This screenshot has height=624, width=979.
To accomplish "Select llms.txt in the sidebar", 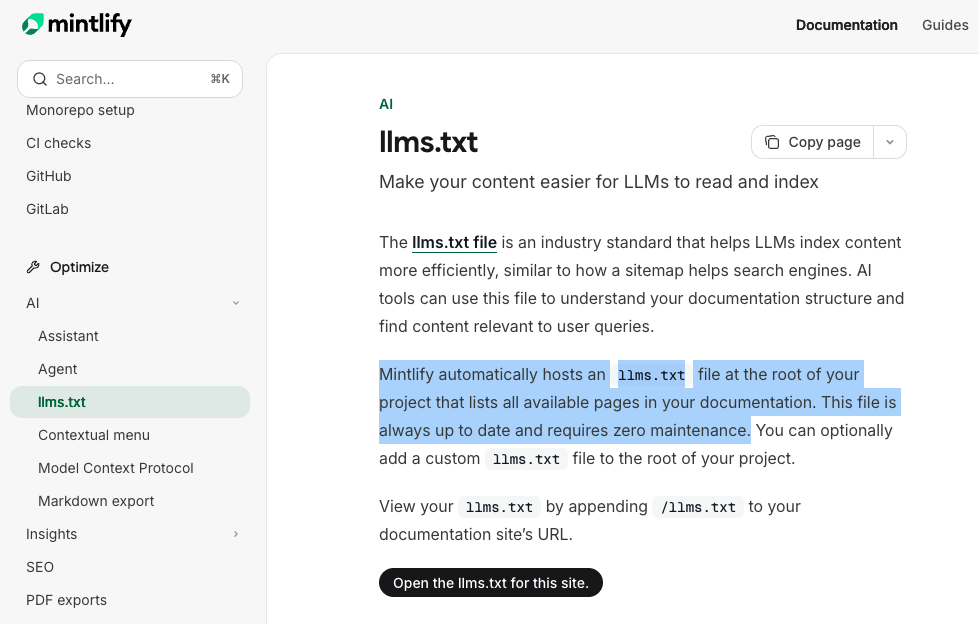I will tap(62, 401).
